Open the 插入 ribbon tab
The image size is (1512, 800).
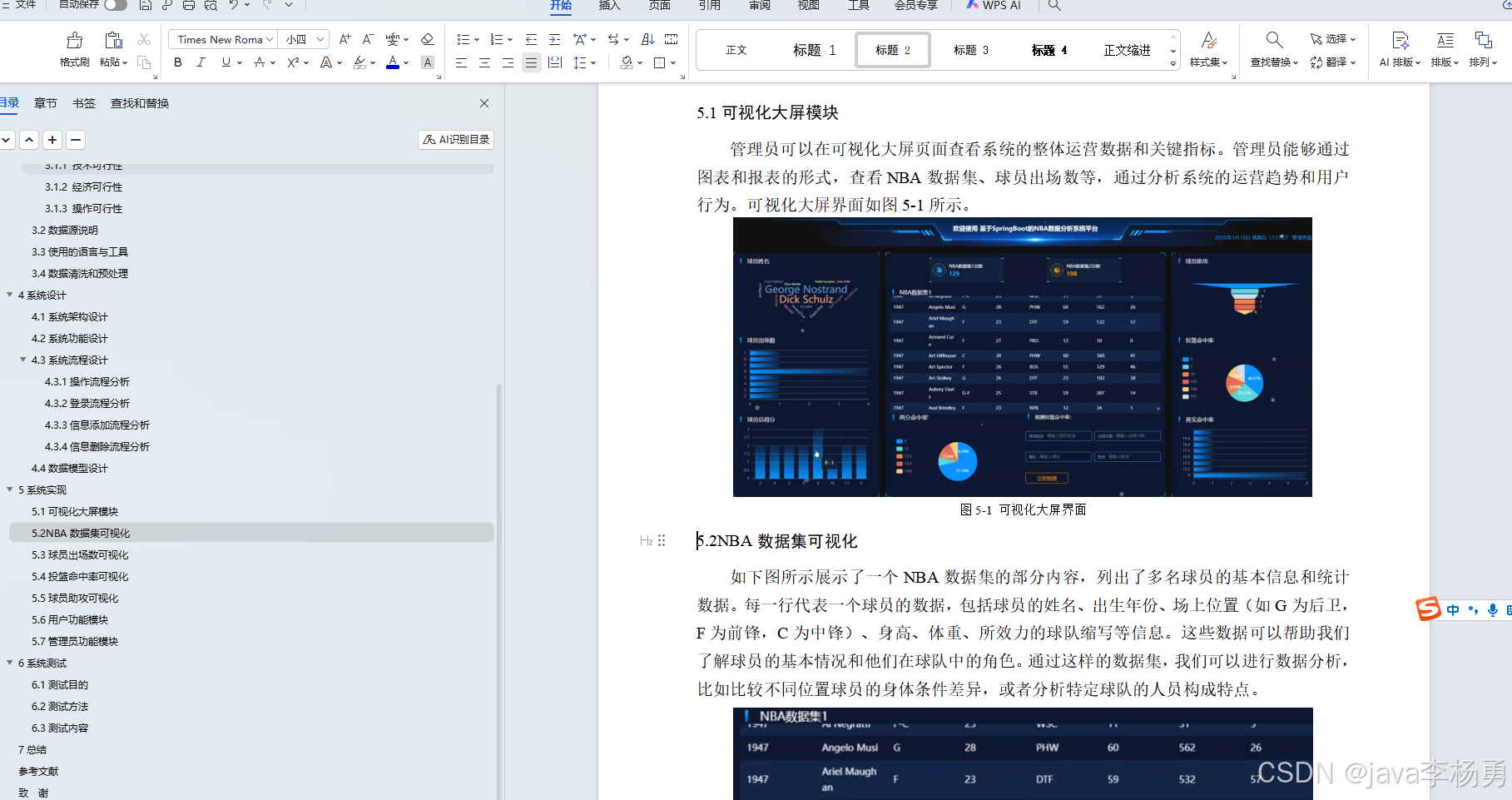click(x=609, y=5)
